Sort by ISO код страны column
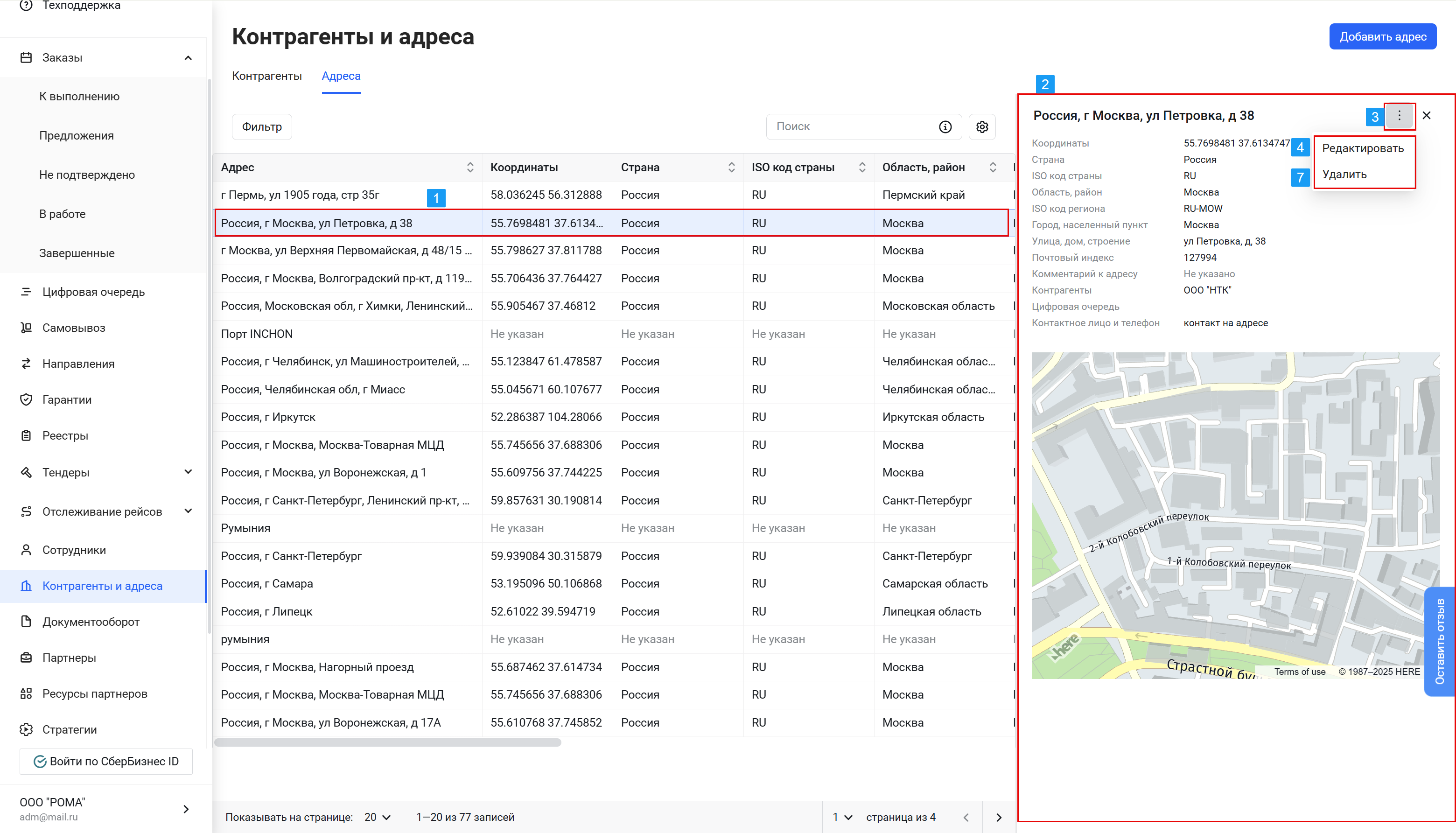The height and width of the screenshot is (833, 1456). tap(861, 167)
